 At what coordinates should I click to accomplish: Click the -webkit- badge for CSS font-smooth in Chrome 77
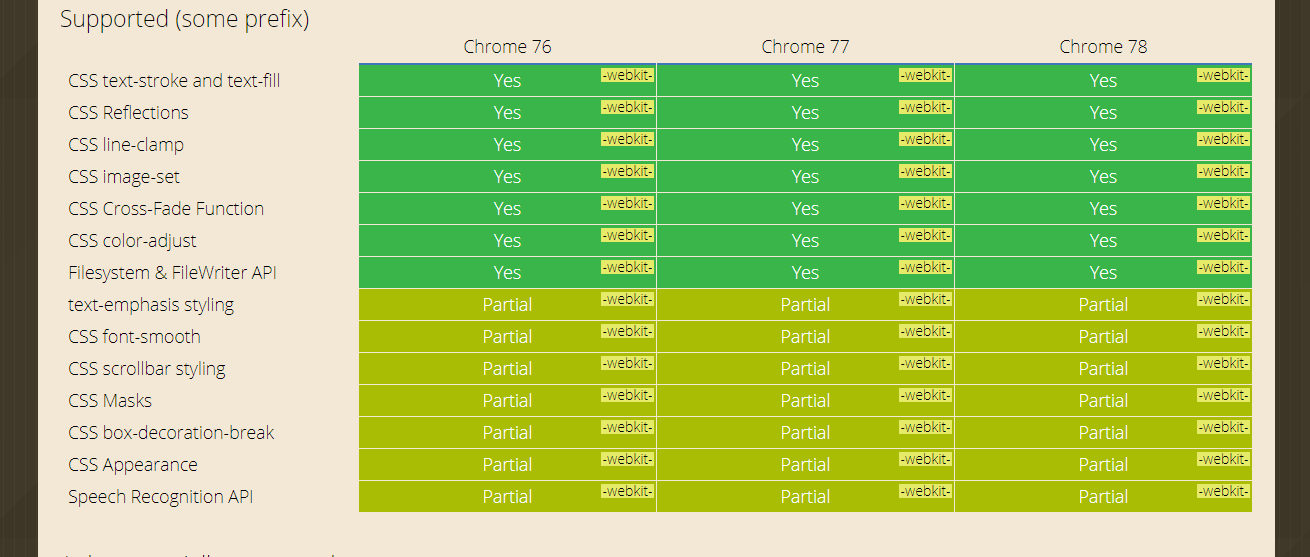click(925, 331)
